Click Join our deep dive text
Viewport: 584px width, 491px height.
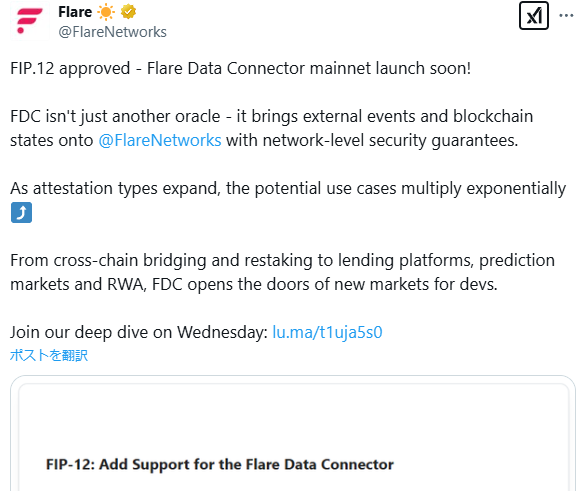139,332
